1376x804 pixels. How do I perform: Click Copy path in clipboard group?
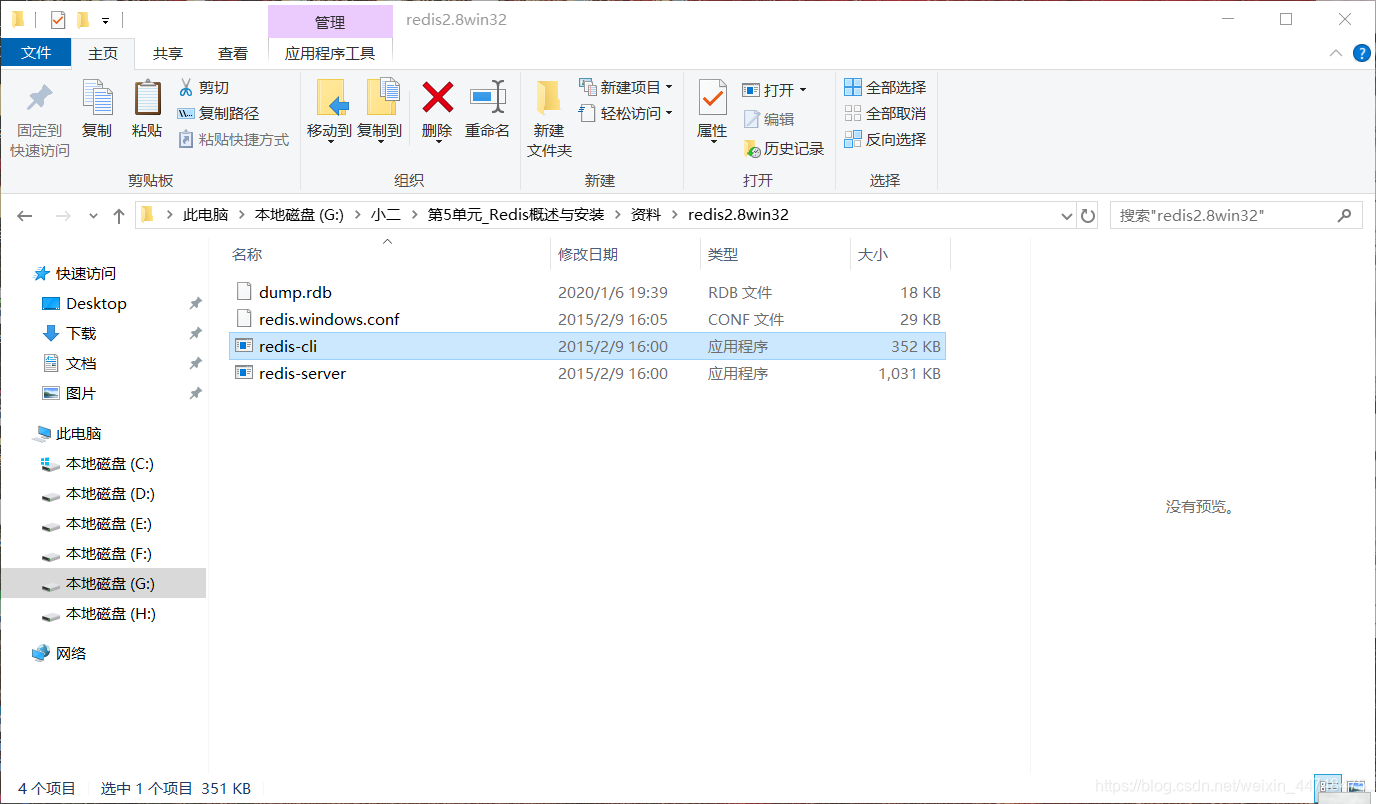218,114
